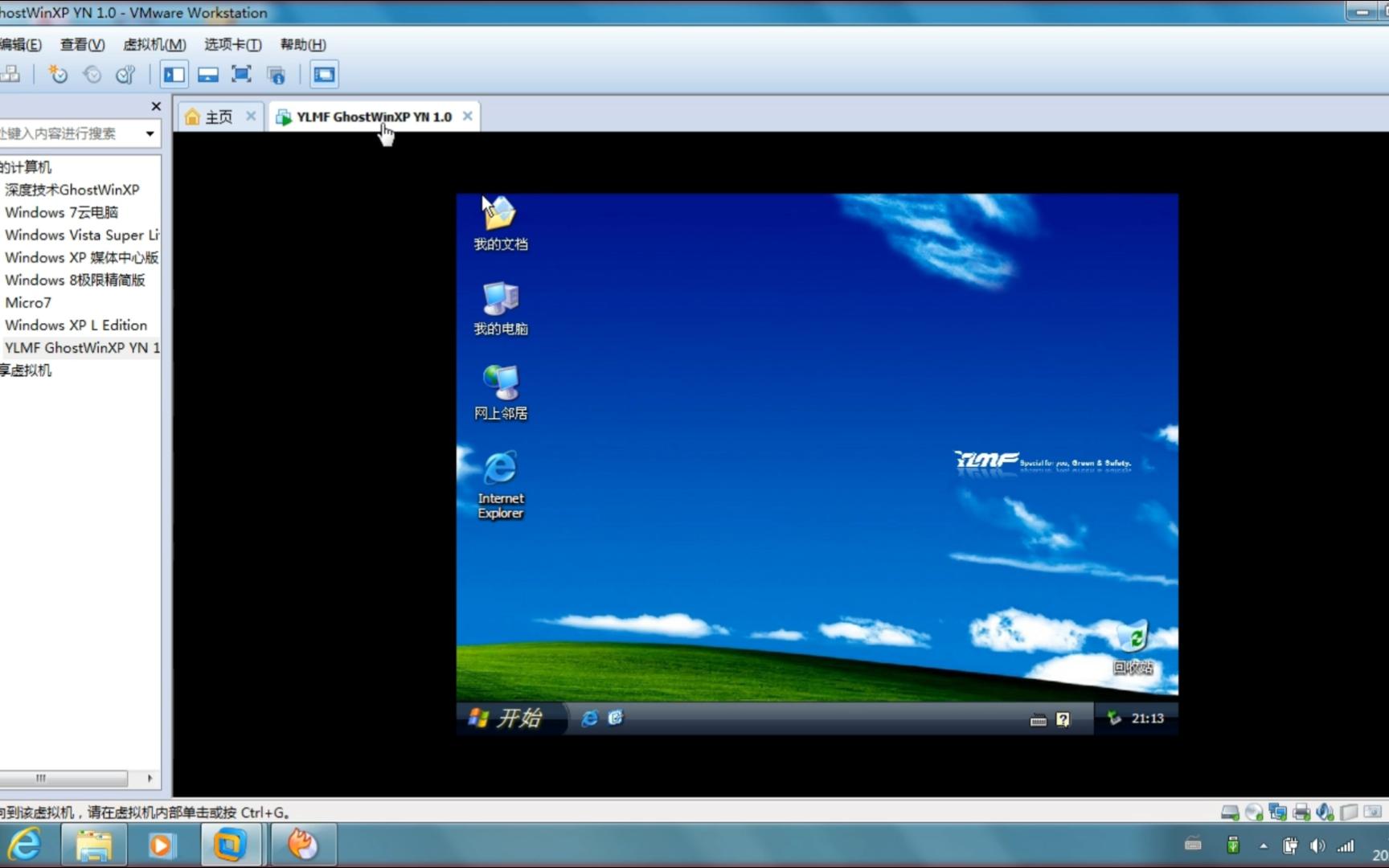Viewport: 1389px width, 868px height.
Task: Show hidden host tray icons arrow
Action: (x=1264, y=846)
